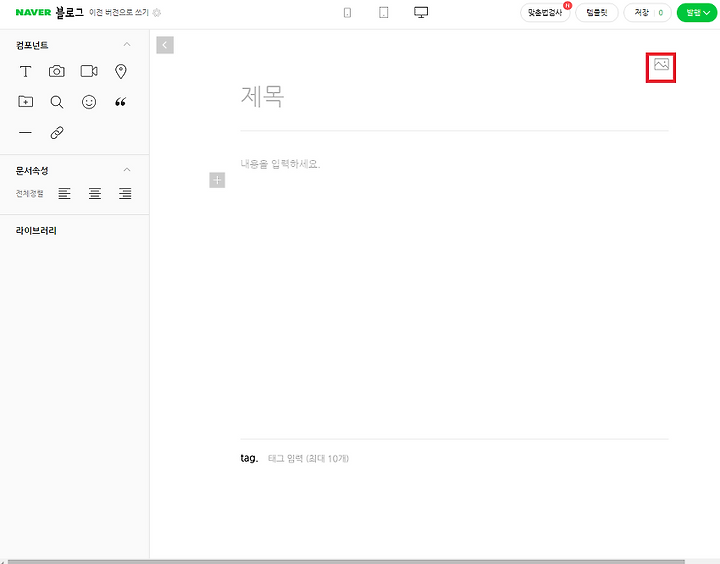Collapse the 컴포넌트 section
The height and width of the screenshot is (564, 720).
click(127, 45)
